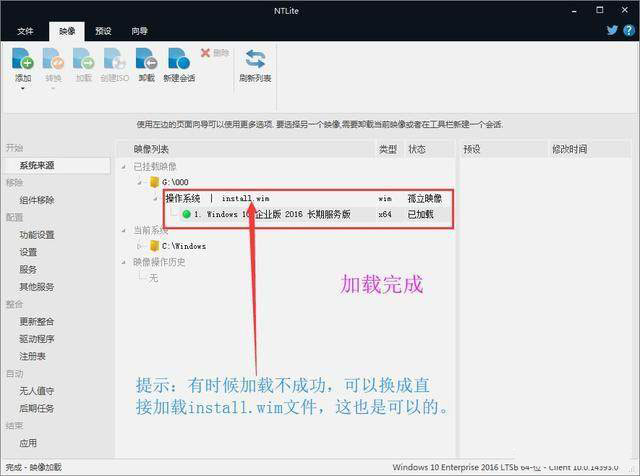This screenshot has width=640, height=476.
Task: Open the dropdown arrow under 添加
Action: tap(23, 89)
